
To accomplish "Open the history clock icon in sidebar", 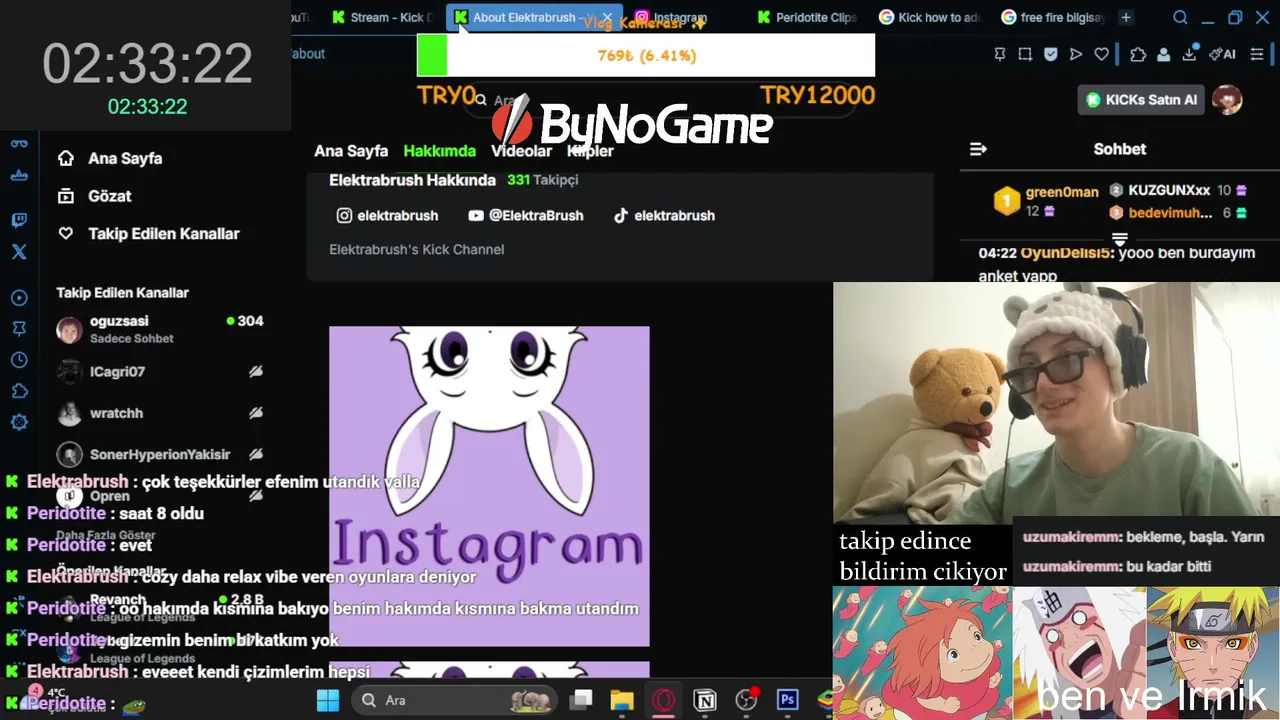I will click(19, 360).
